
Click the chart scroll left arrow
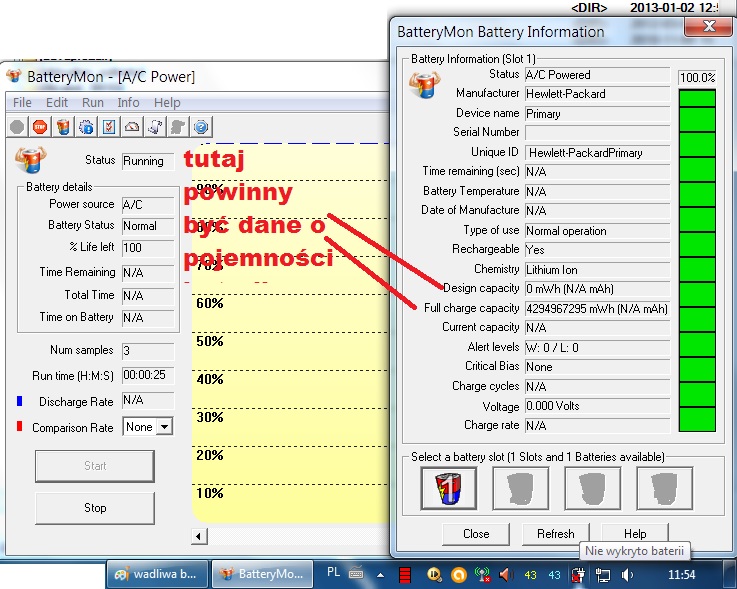point(199,536)
